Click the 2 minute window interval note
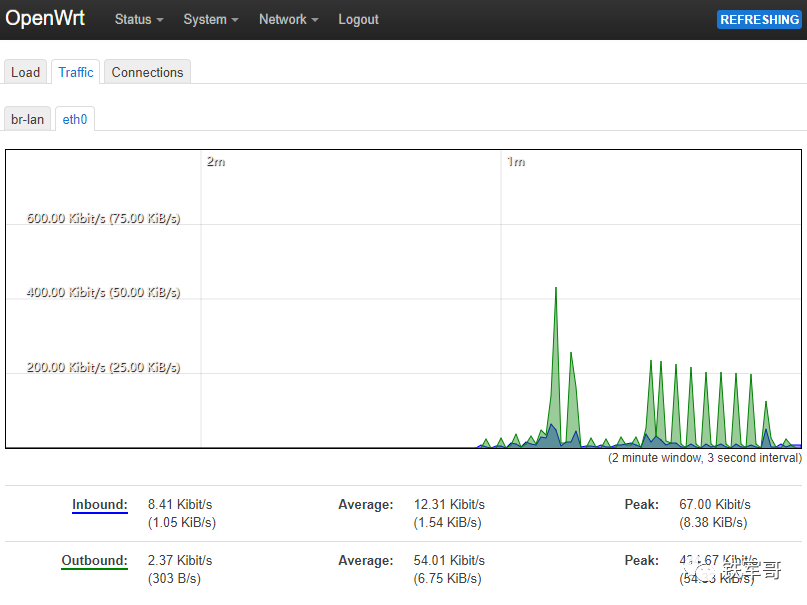 [704, 458]
